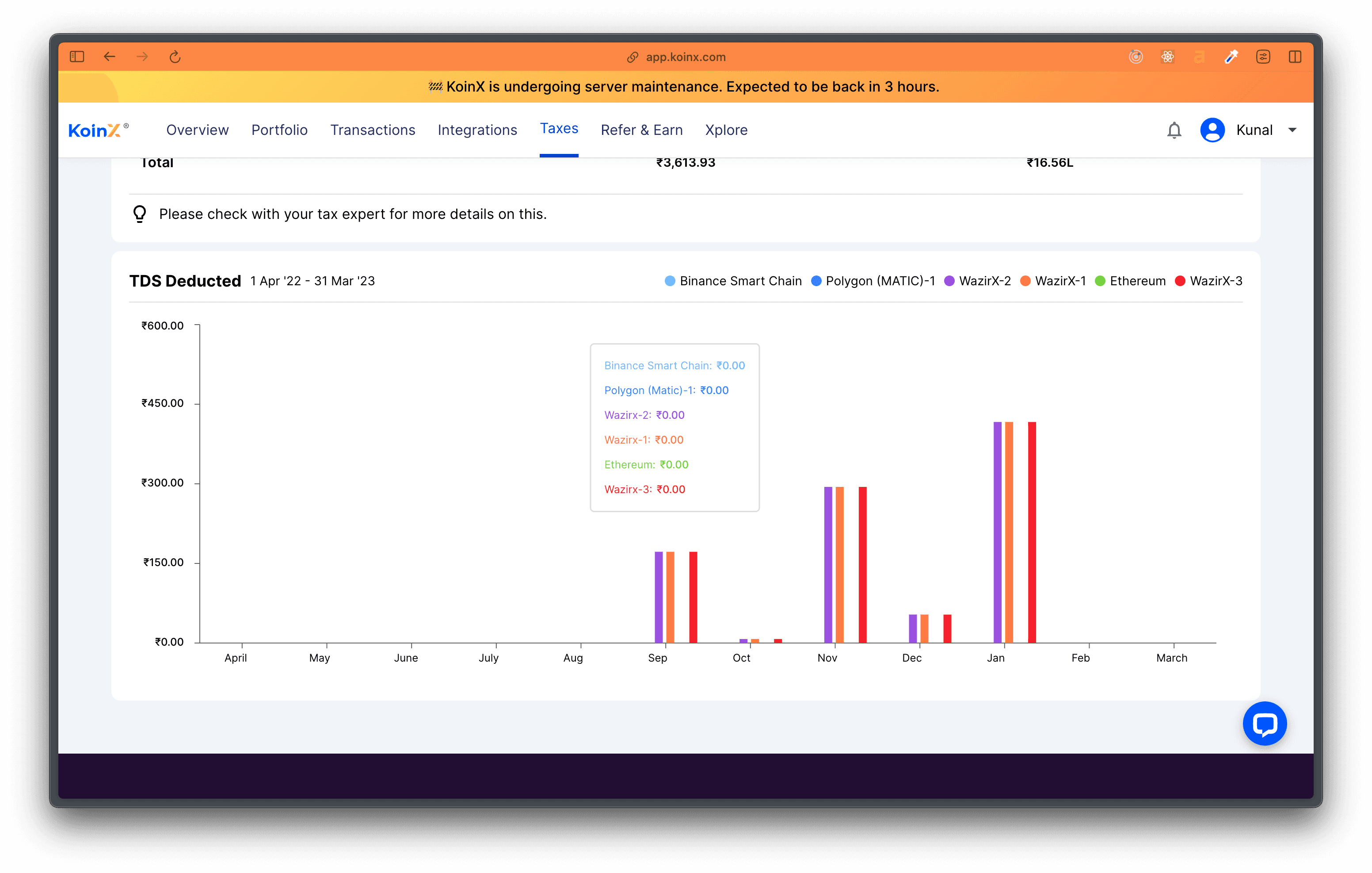
Task: Toggle the split view icon
Action: tap(1295, 57)
